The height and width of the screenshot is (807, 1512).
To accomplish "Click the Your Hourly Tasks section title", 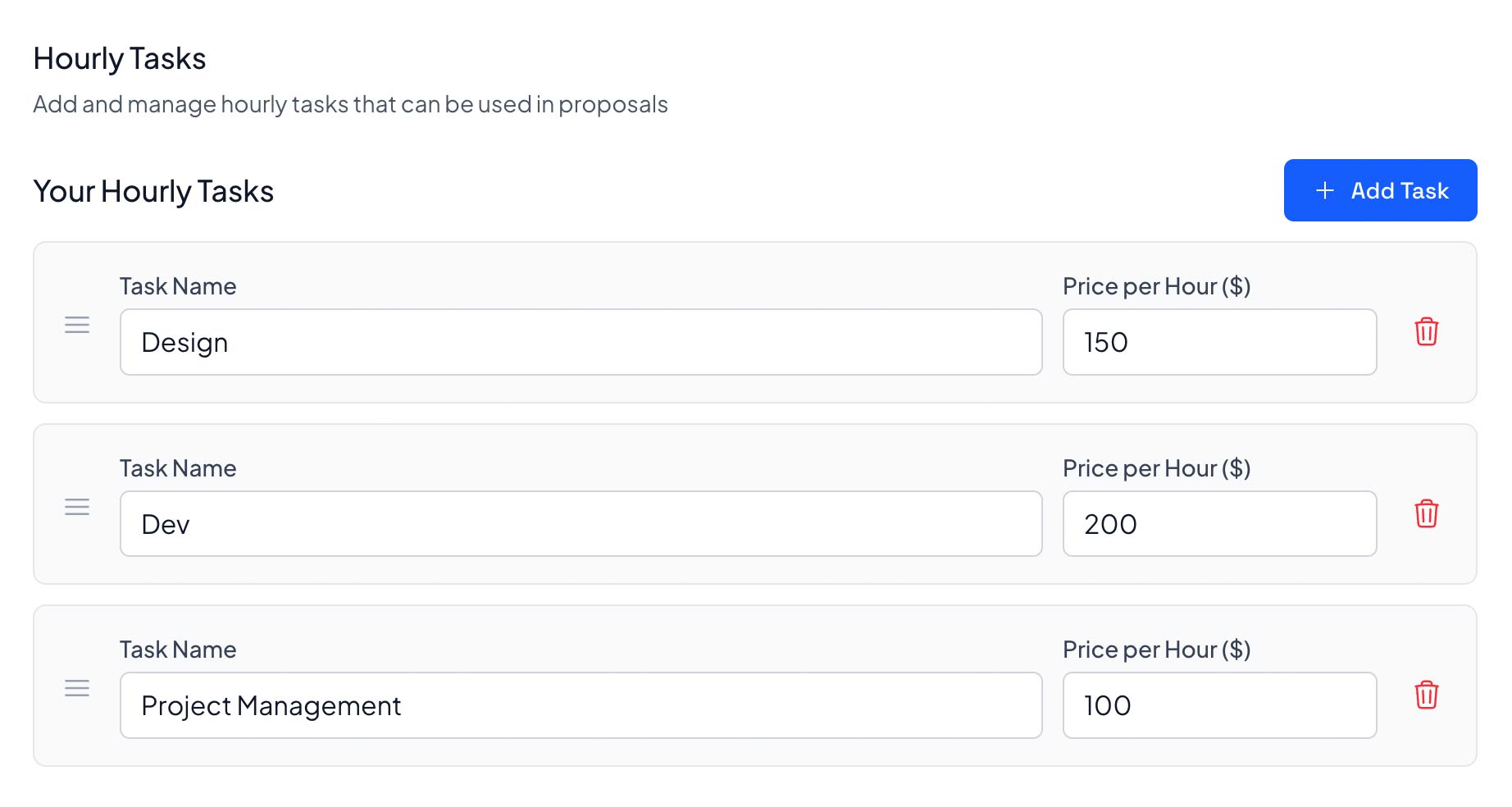I will (153, 190).
